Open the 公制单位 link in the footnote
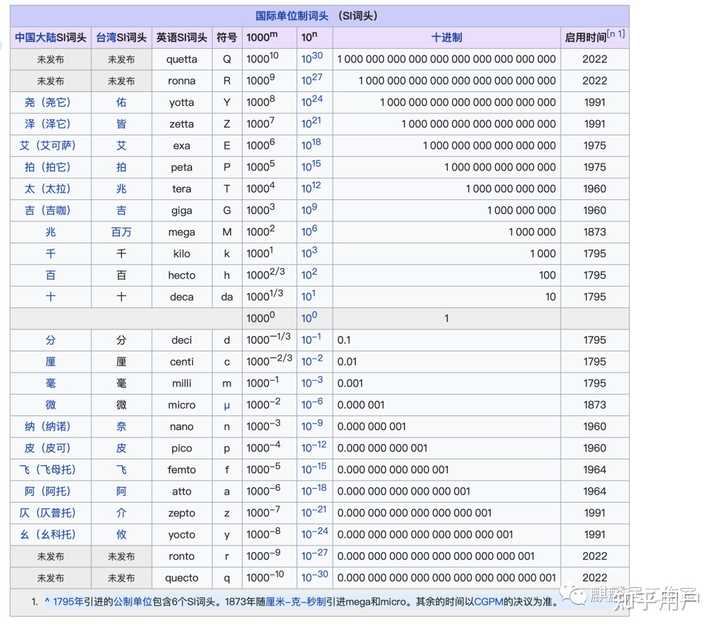720x626 pixels. click(132, 602)
